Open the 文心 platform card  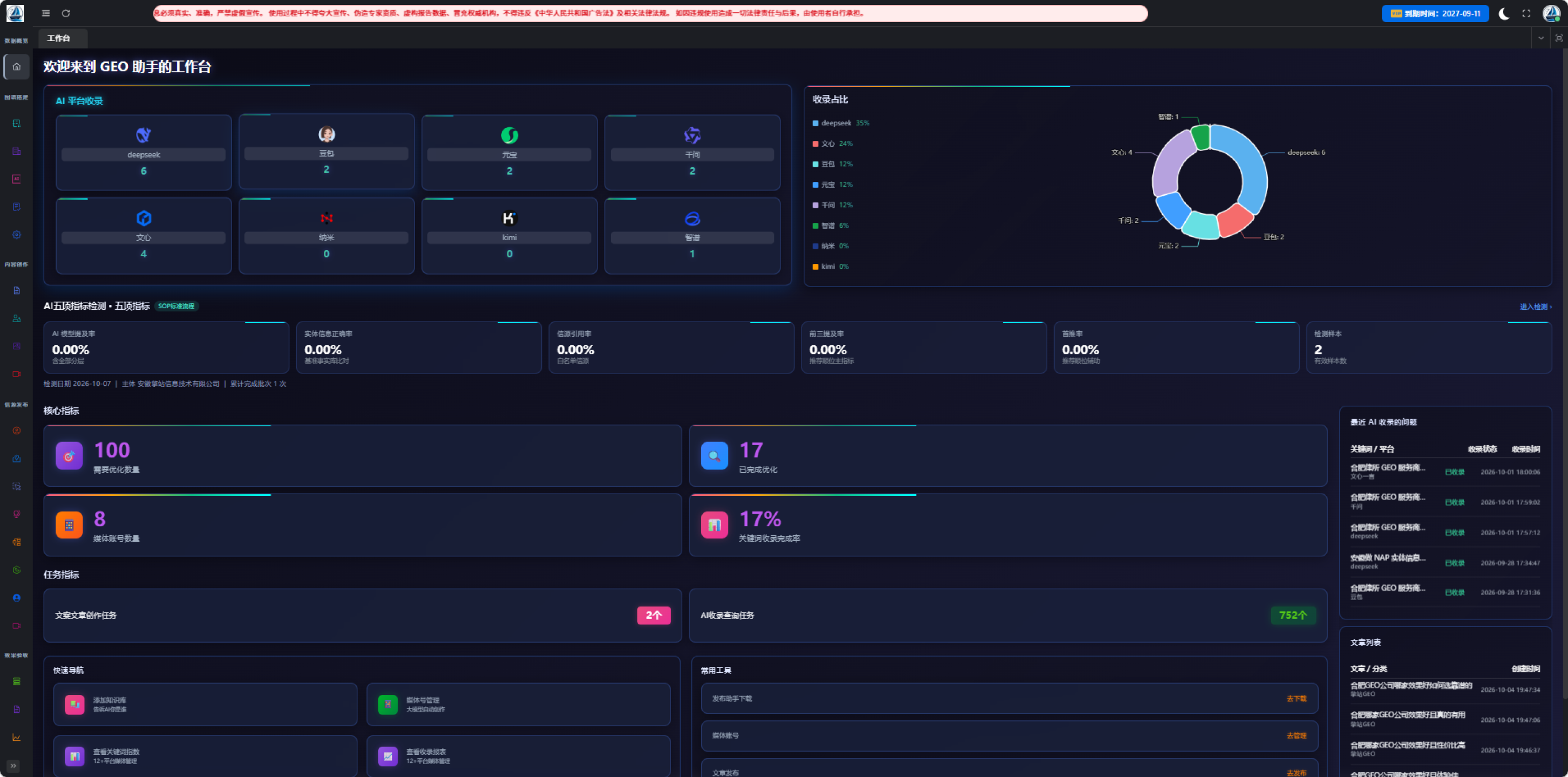[144, 235]
